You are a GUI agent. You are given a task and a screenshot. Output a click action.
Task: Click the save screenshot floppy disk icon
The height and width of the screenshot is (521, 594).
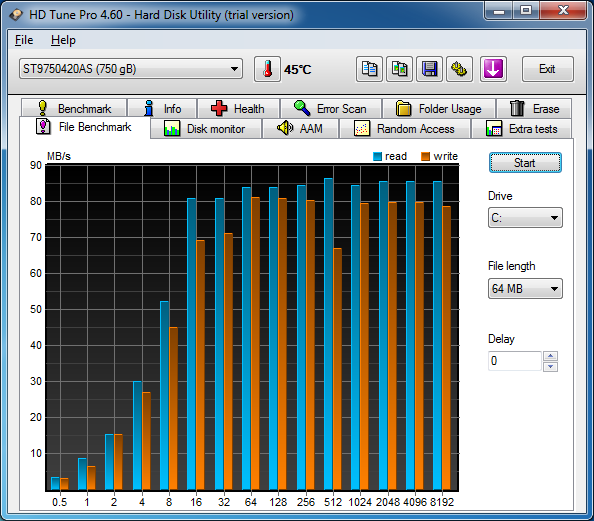[429, 69]
